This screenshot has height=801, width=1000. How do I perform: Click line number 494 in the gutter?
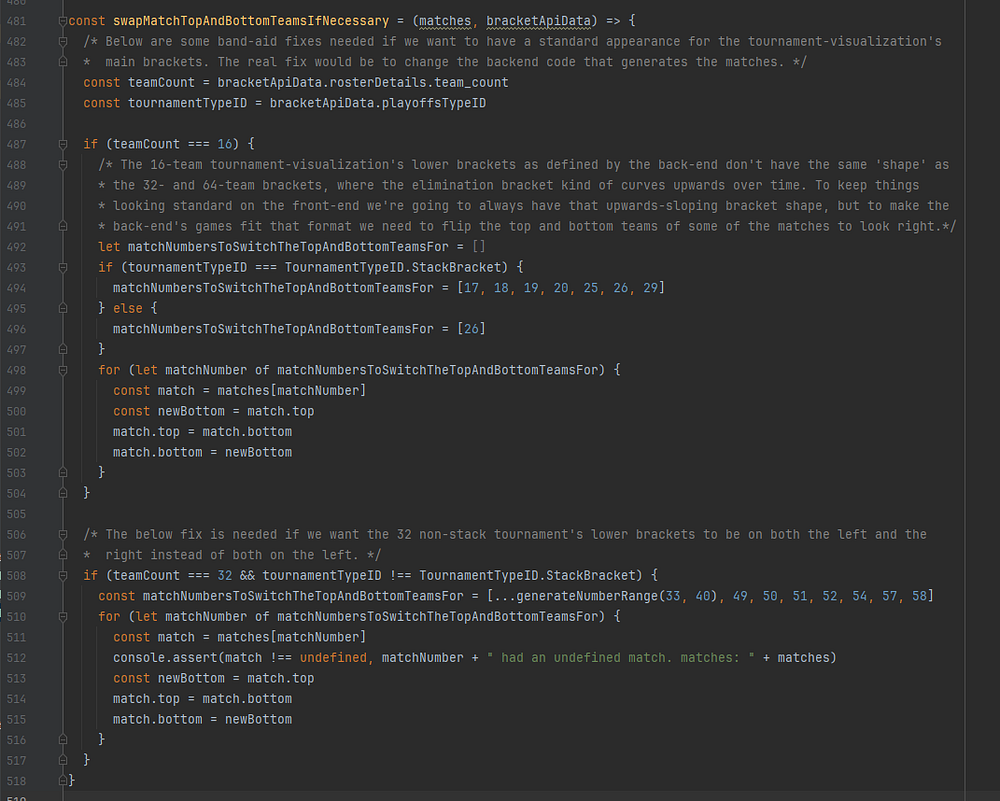tap(17, 288)
